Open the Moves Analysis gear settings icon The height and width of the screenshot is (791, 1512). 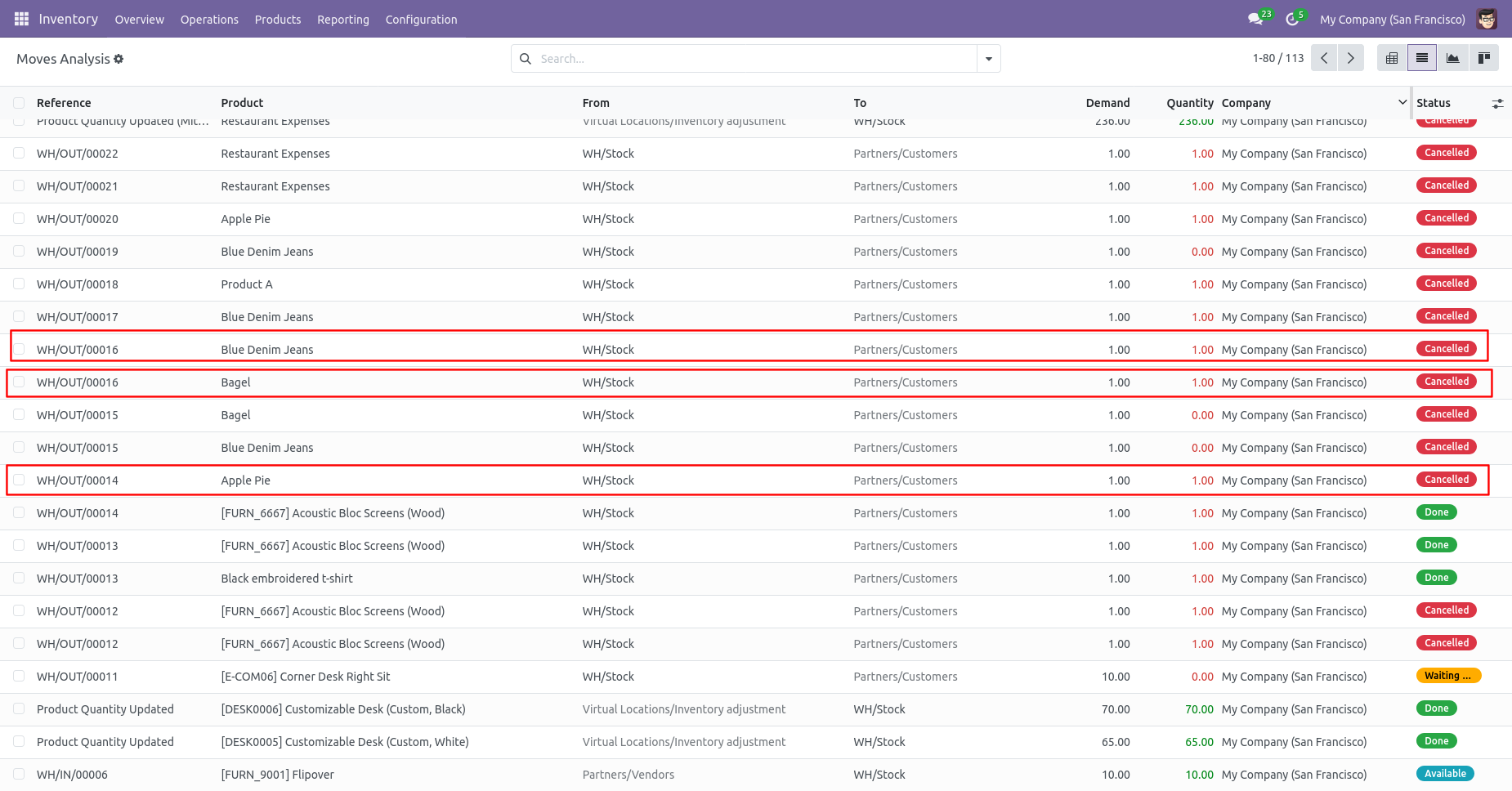pyautogui.click(x=119, y=59)
